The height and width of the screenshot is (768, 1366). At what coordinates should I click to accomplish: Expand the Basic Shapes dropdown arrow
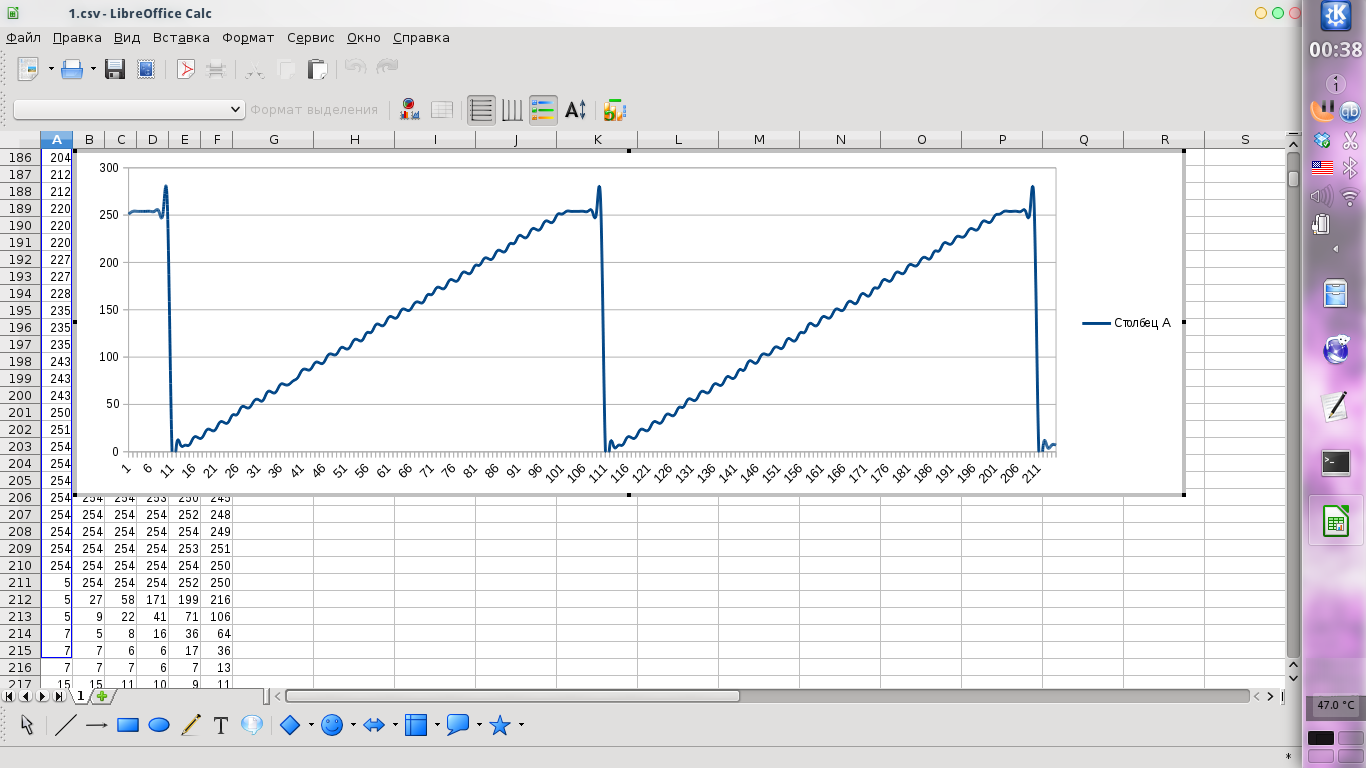311,725
